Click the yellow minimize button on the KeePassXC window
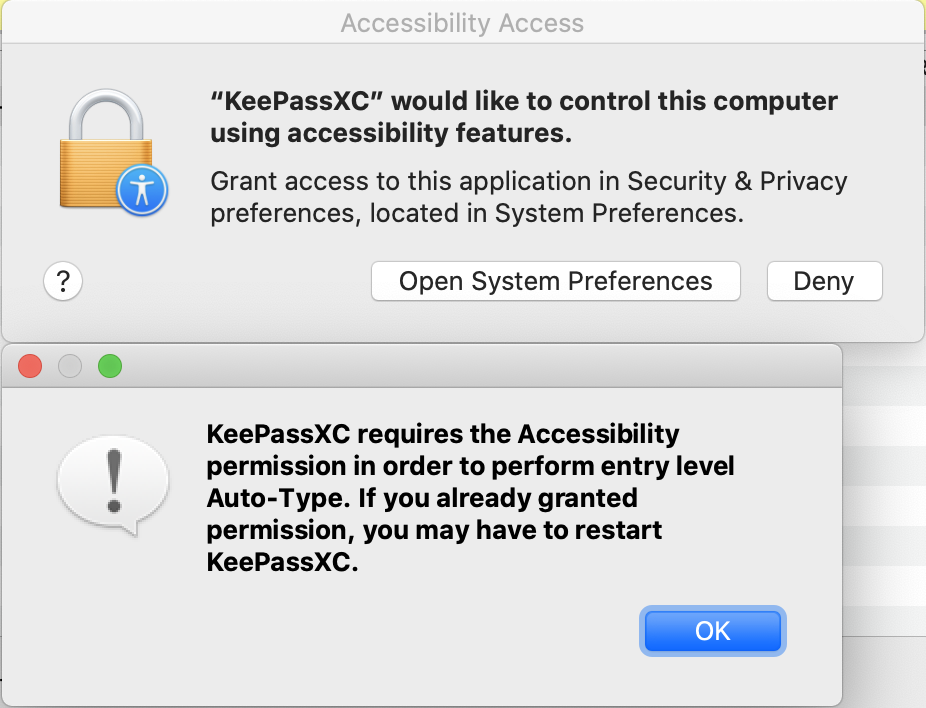 coord(70,366)
